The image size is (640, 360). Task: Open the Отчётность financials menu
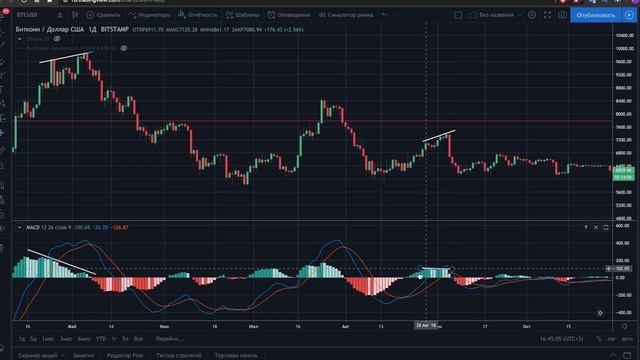pyautogui.click(x=198, y=15)
